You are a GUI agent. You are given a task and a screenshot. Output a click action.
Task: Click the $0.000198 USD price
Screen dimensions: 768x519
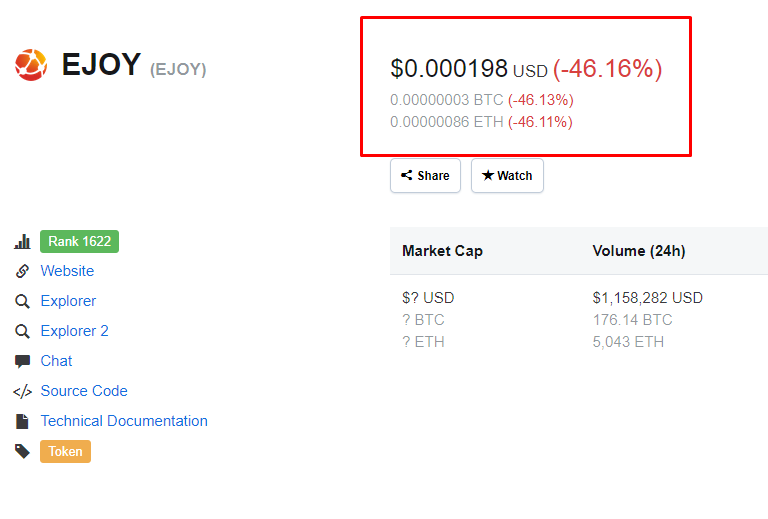[x=469, y=69]
